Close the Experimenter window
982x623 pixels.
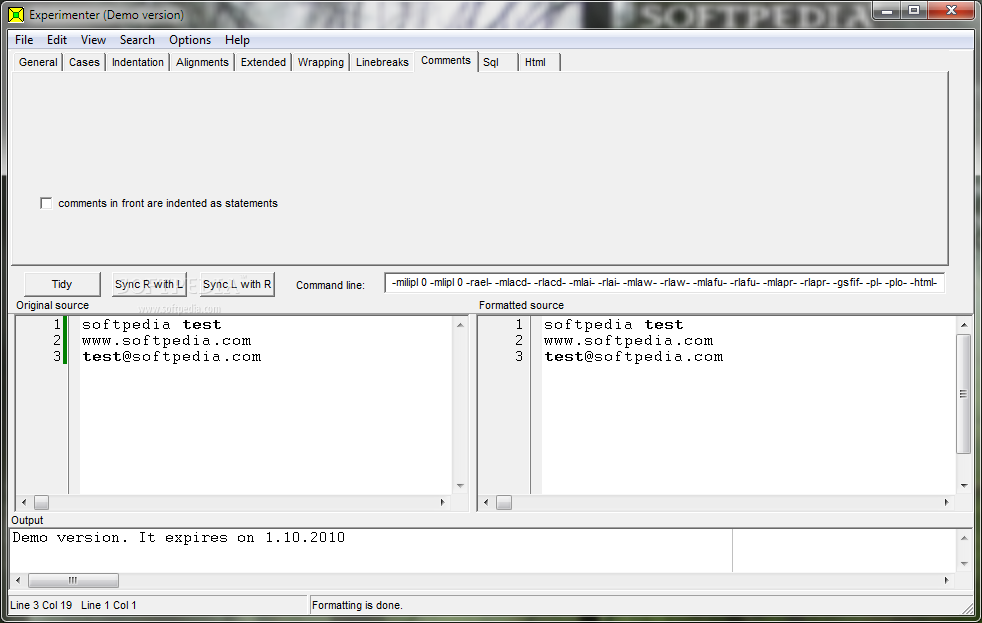tap(951, 11)
